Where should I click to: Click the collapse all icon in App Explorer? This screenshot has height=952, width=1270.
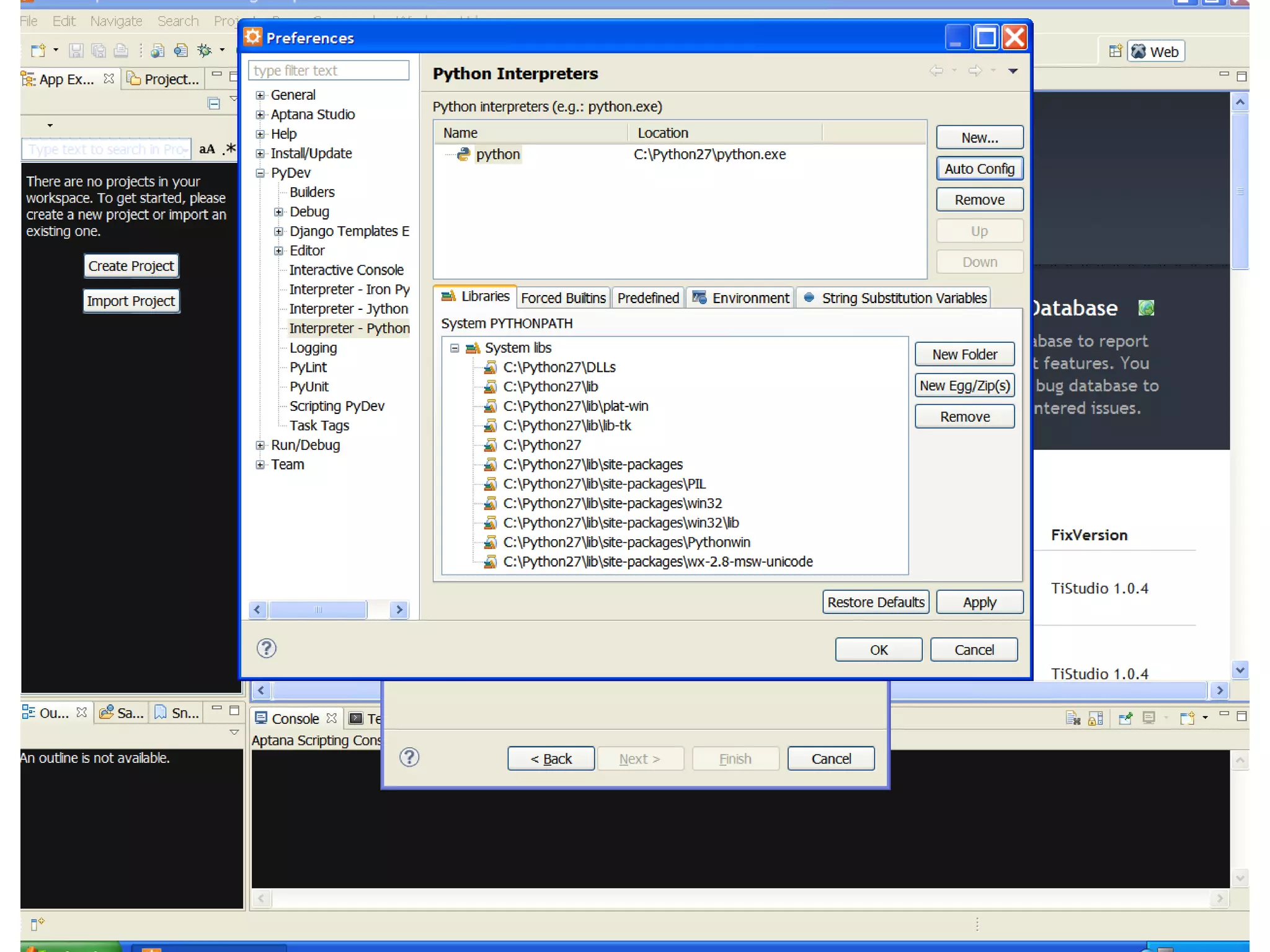(x=214, y=104)
